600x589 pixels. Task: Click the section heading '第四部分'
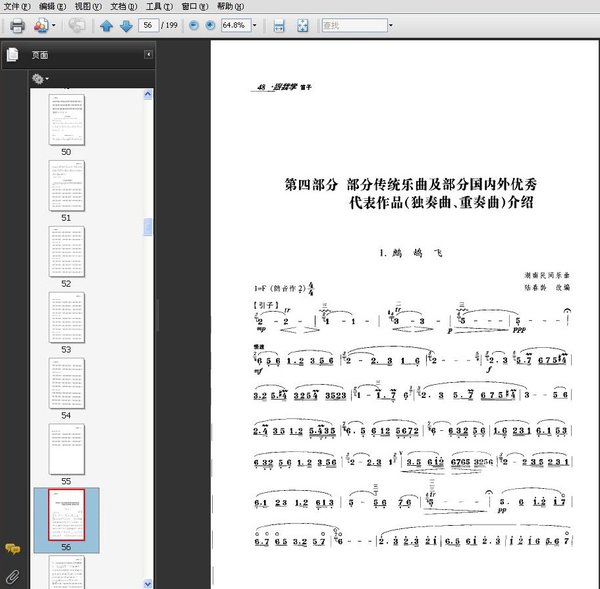(x=311, y=184)
